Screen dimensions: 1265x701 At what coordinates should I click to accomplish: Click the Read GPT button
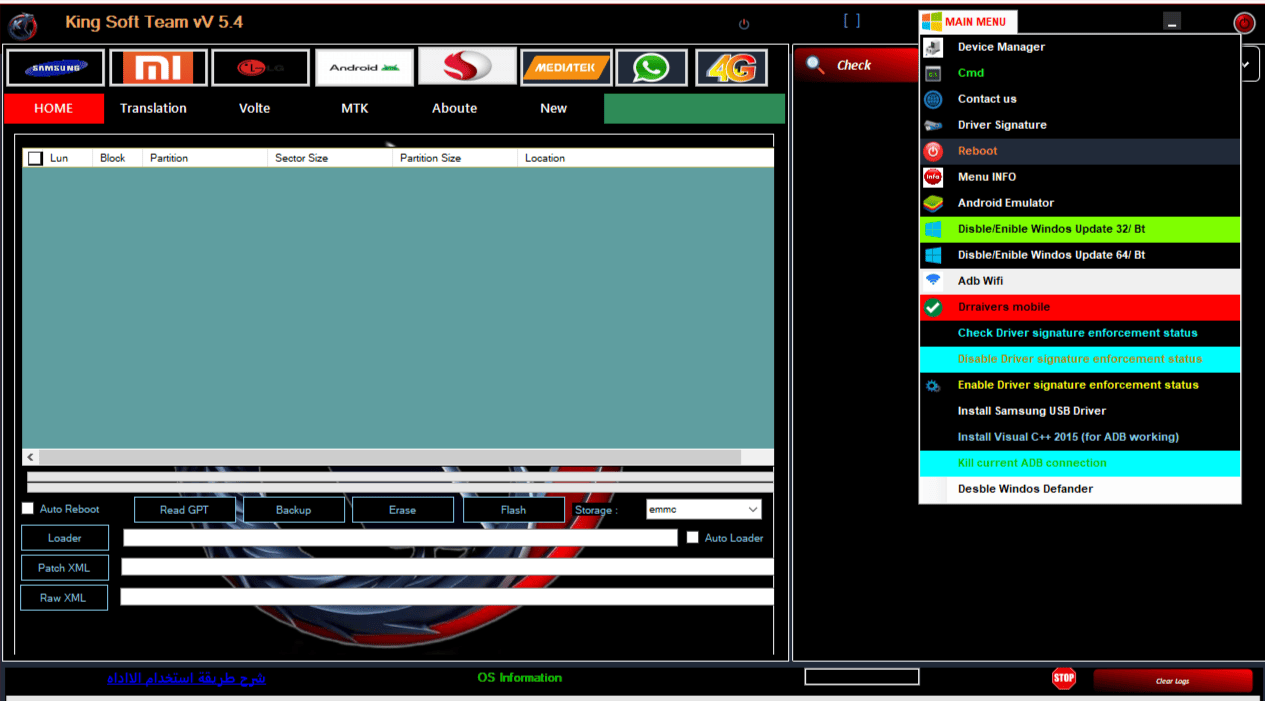coord(185,510)
